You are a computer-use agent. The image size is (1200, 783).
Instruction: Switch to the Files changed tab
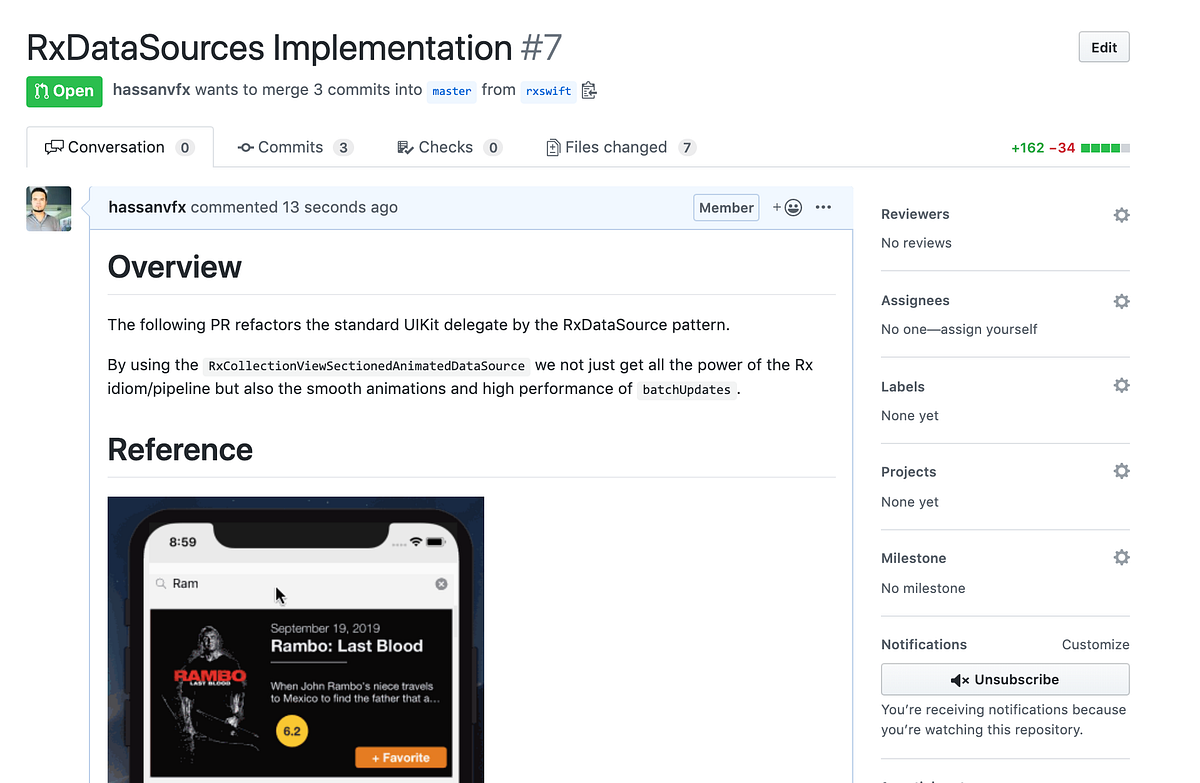pos(620,147)
